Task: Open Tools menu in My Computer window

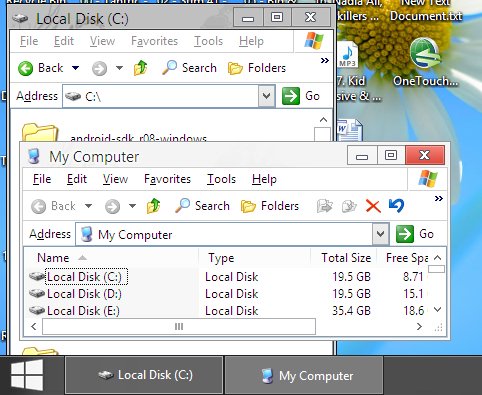Action: tap(221, 179)
